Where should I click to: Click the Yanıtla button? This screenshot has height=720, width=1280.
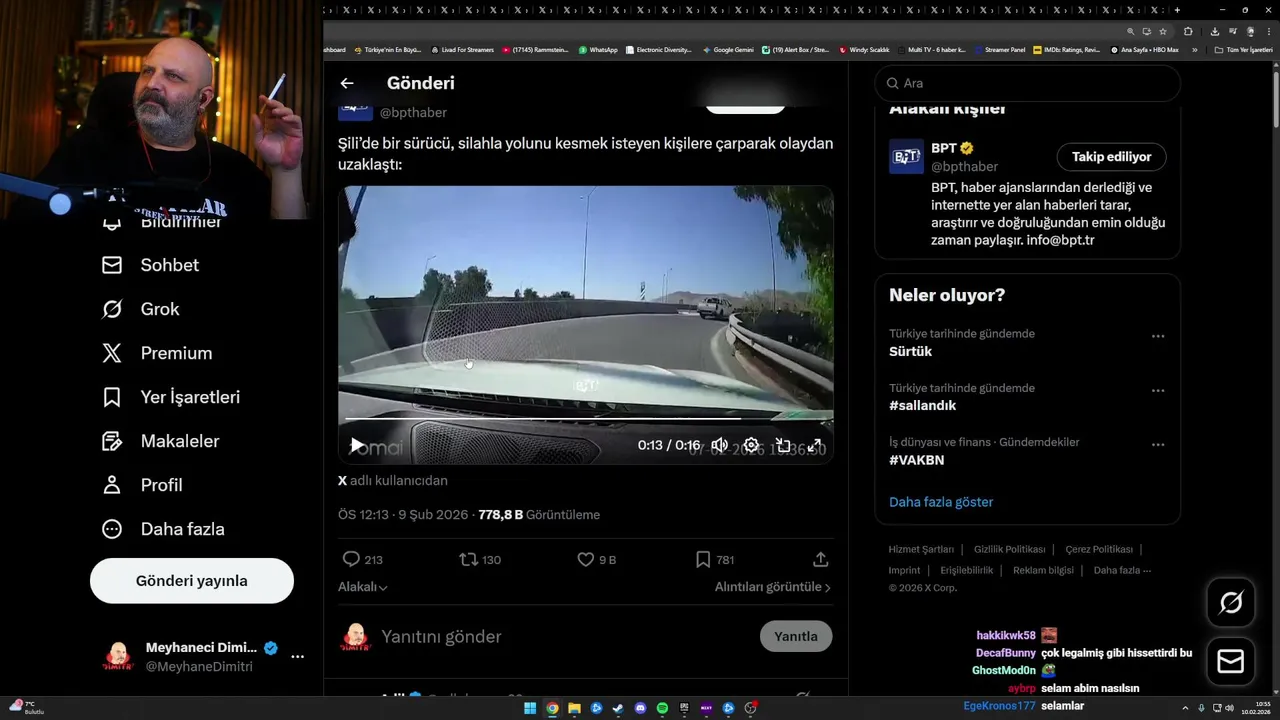[796, 636]
